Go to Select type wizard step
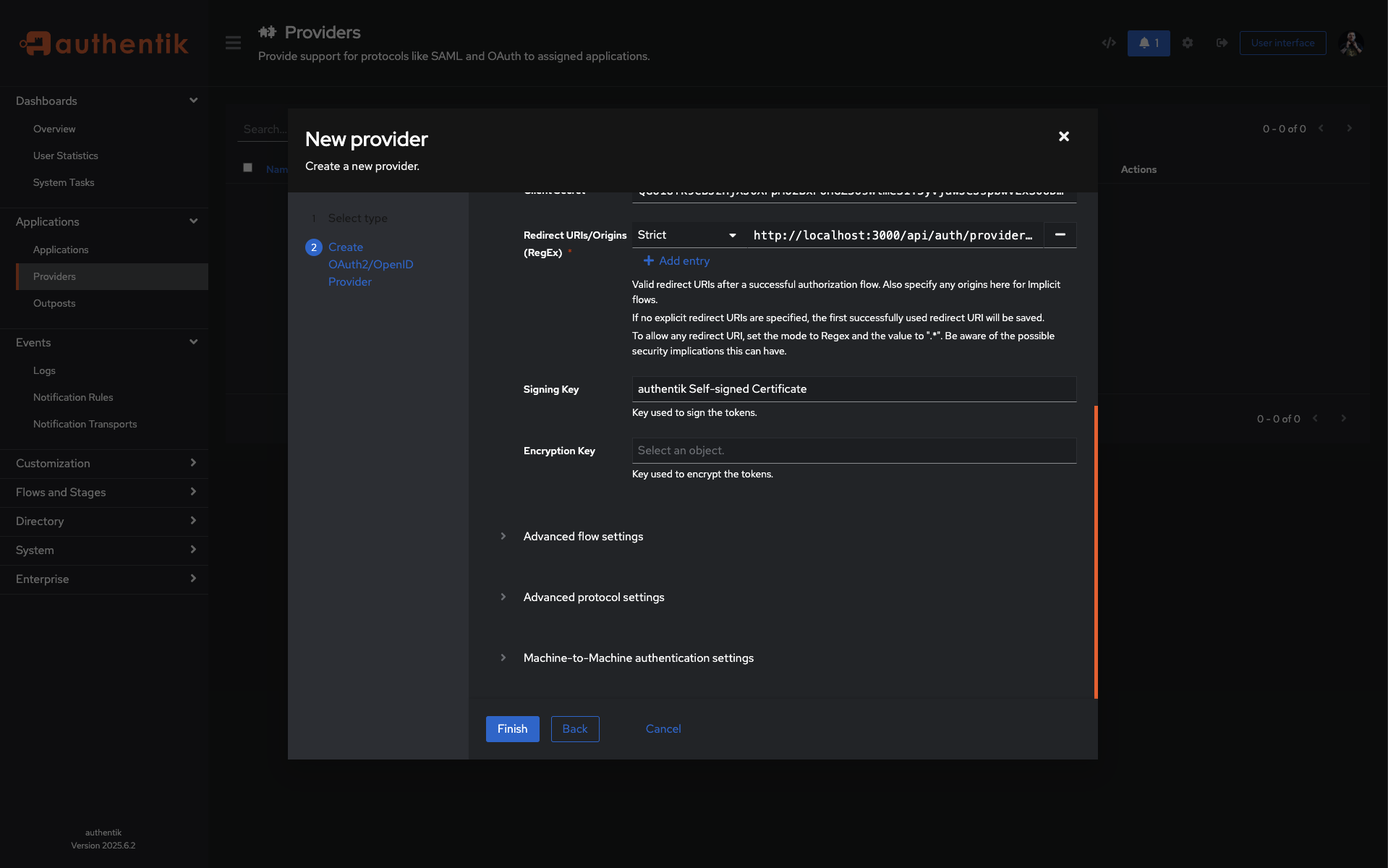 coord(357,218)
